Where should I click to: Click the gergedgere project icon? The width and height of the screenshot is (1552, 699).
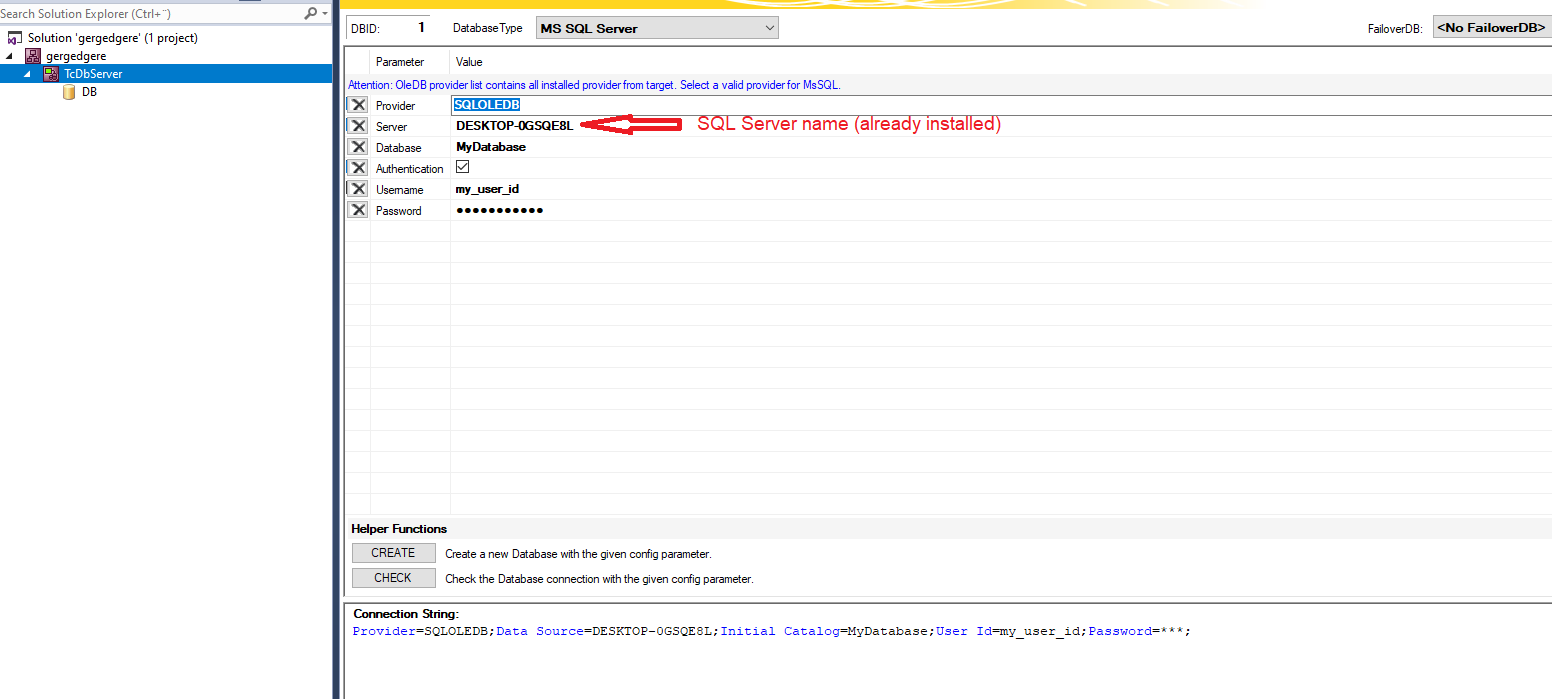33,55
